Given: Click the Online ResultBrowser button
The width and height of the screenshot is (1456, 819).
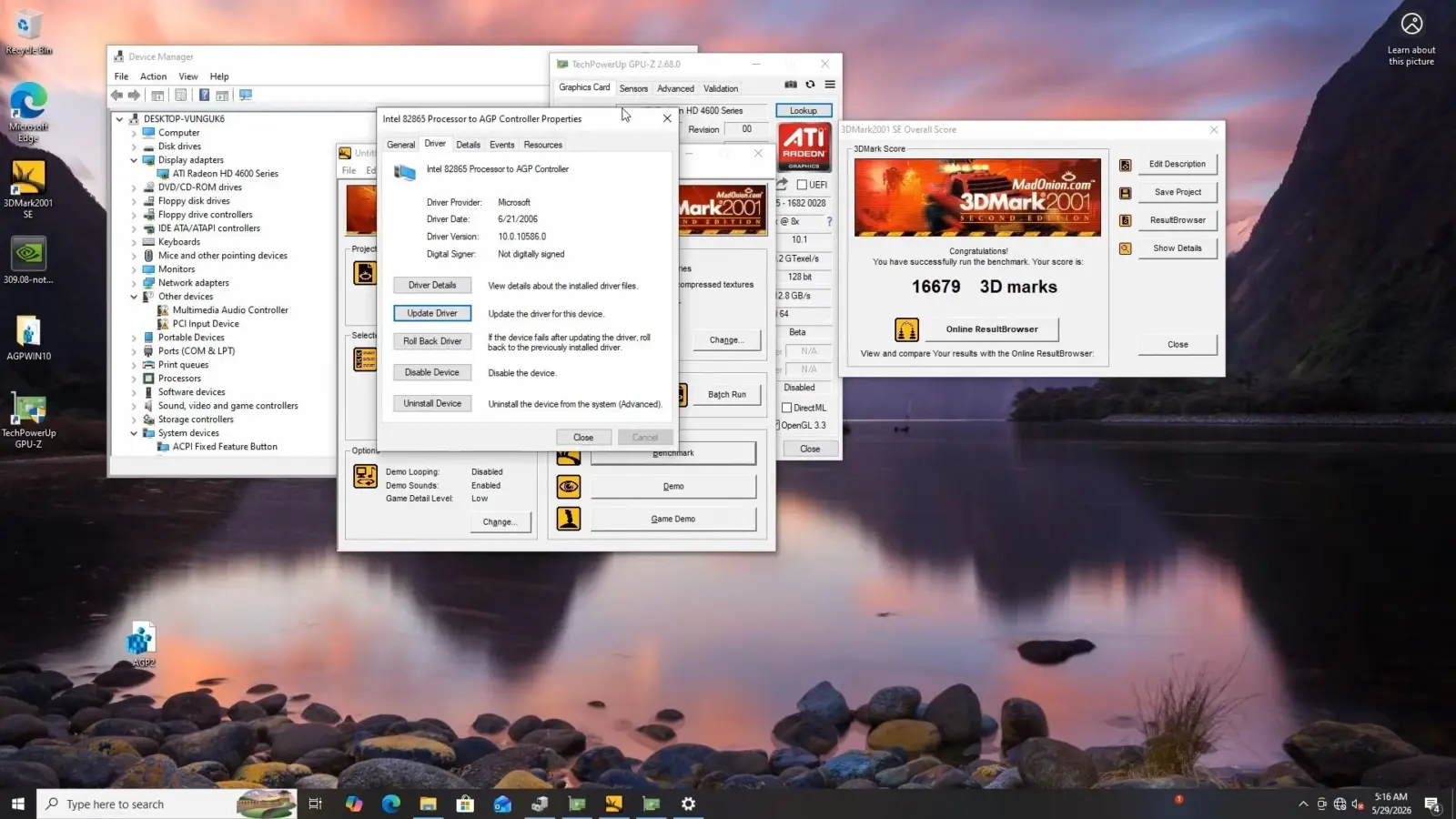Looking at the screenshot, I should tap(992, 329).
